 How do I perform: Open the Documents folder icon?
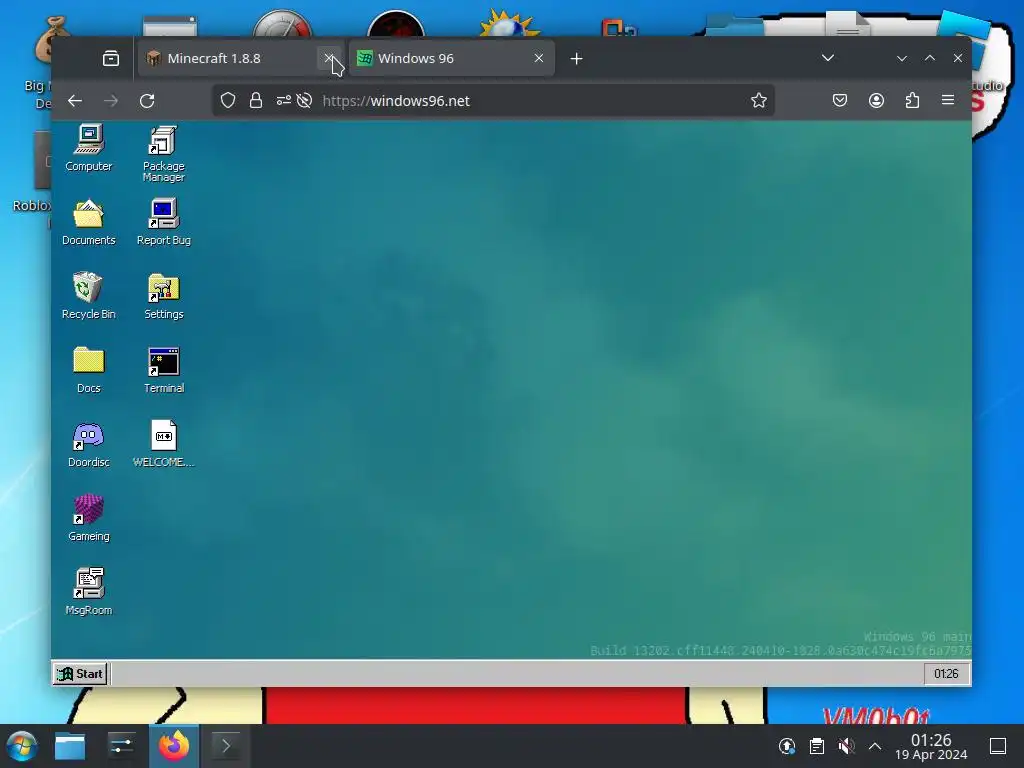tap(89, 222)
